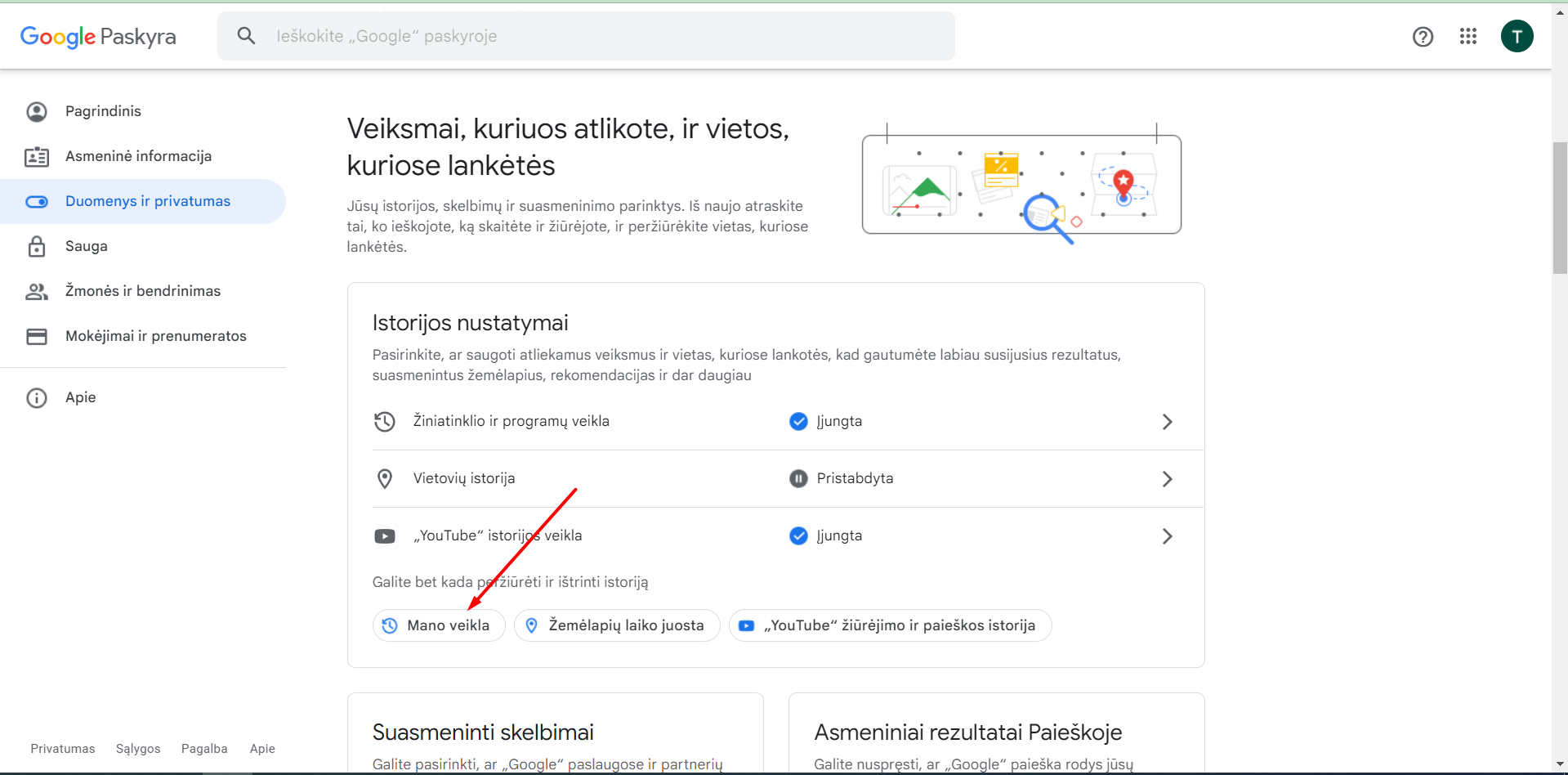Open Asmeninė informacija section
This screenshot has width=1568, height=775.
point(143,156)
